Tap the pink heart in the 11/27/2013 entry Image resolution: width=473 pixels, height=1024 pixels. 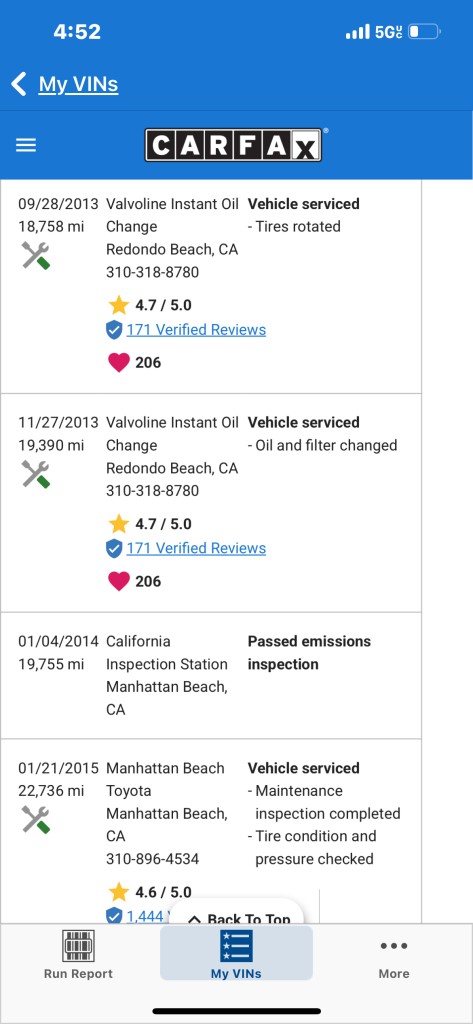[x=118, y=581]
